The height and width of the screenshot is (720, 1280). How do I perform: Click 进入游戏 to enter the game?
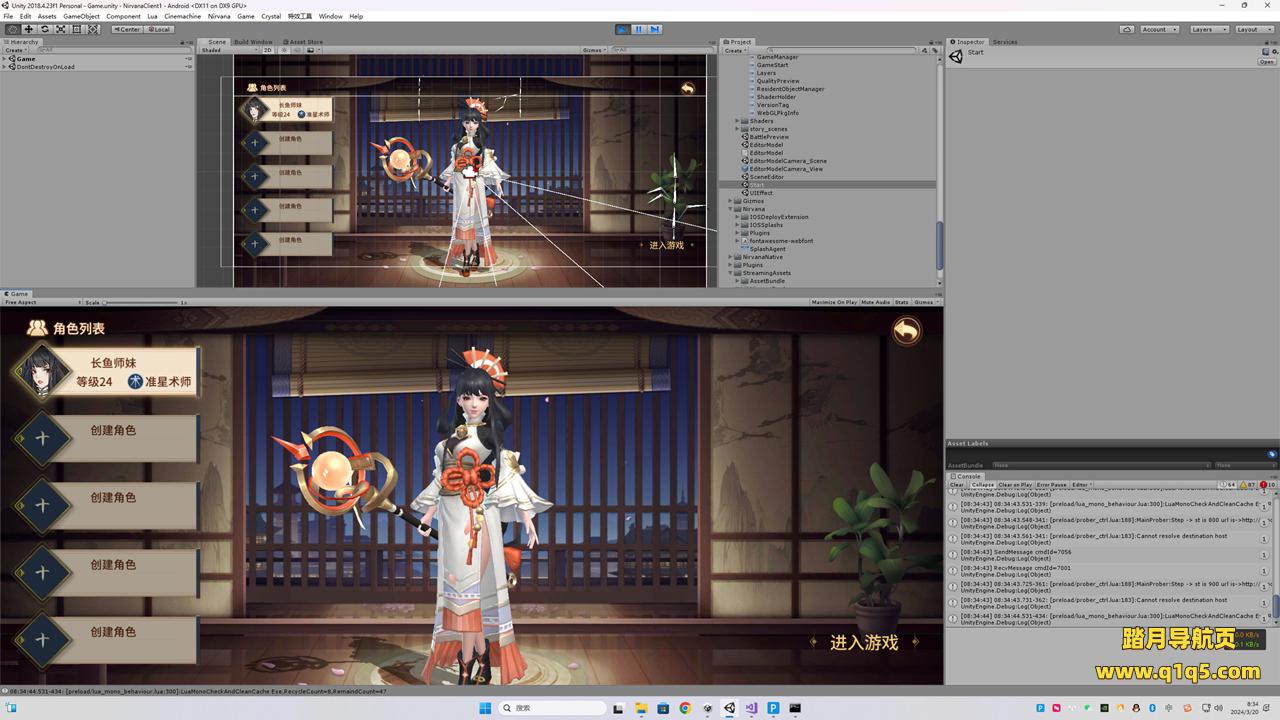tap(863, 643)
